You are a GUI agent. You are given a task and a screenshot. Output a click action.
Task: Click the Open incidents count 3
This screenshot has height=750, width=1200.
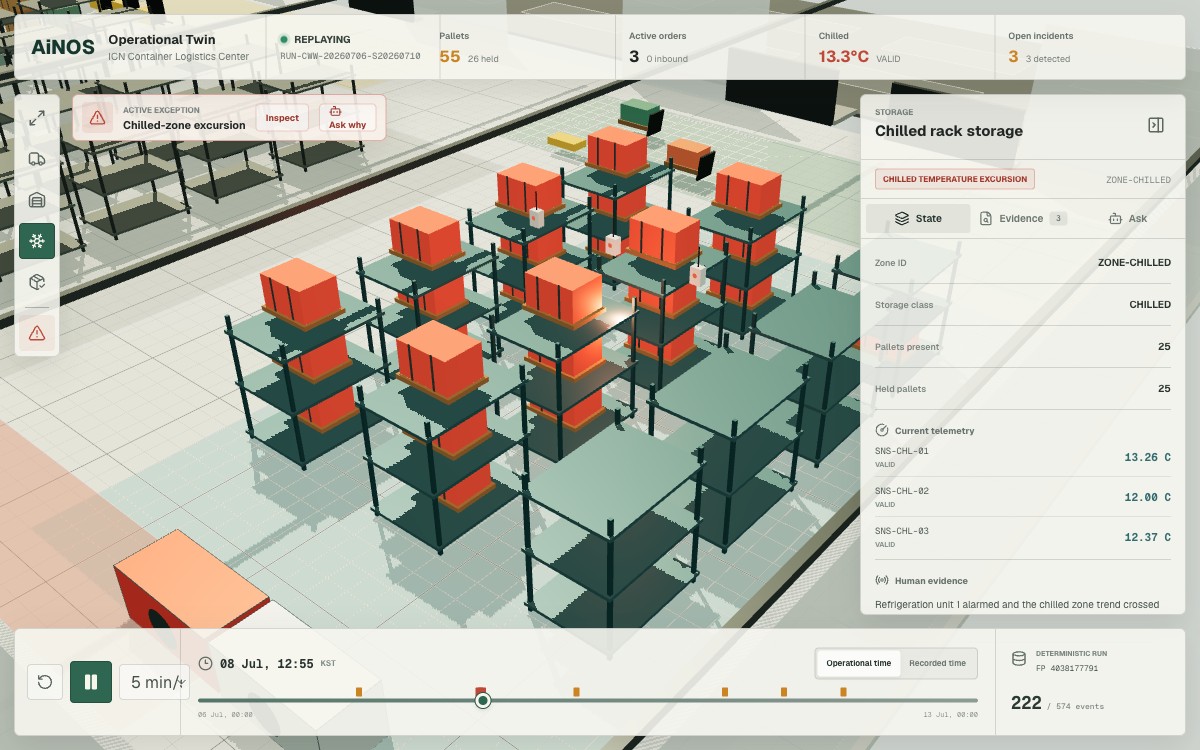point(1013,57)
